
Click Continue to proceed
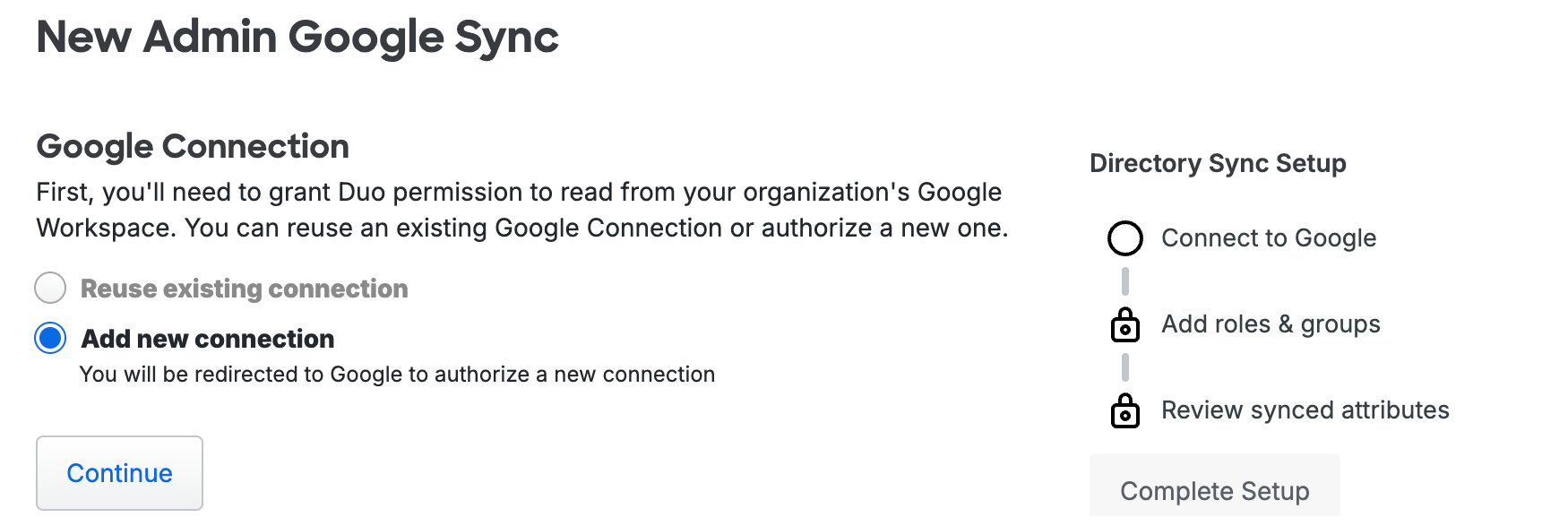tap(119, 473)
